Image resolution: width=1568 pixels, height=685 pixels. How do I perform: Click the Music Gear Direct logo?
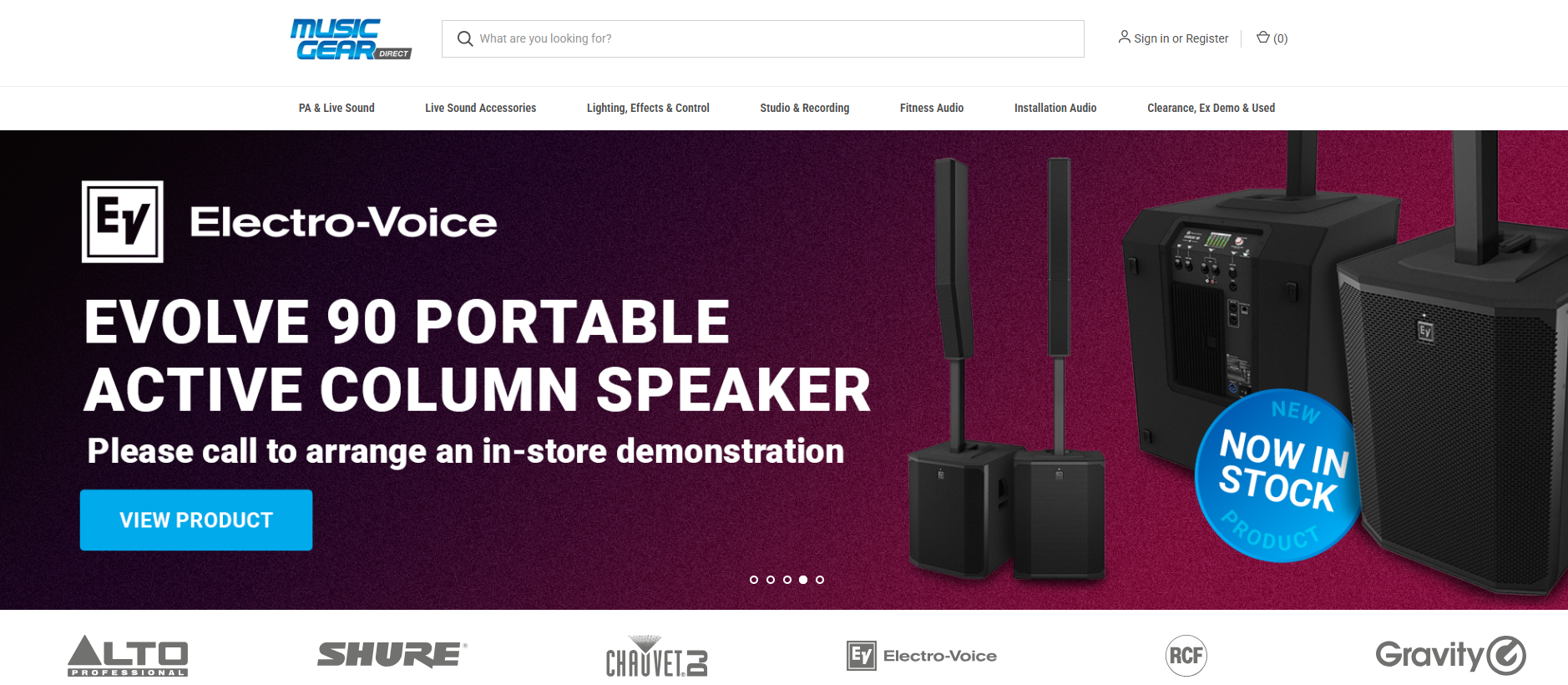(351, 39)
